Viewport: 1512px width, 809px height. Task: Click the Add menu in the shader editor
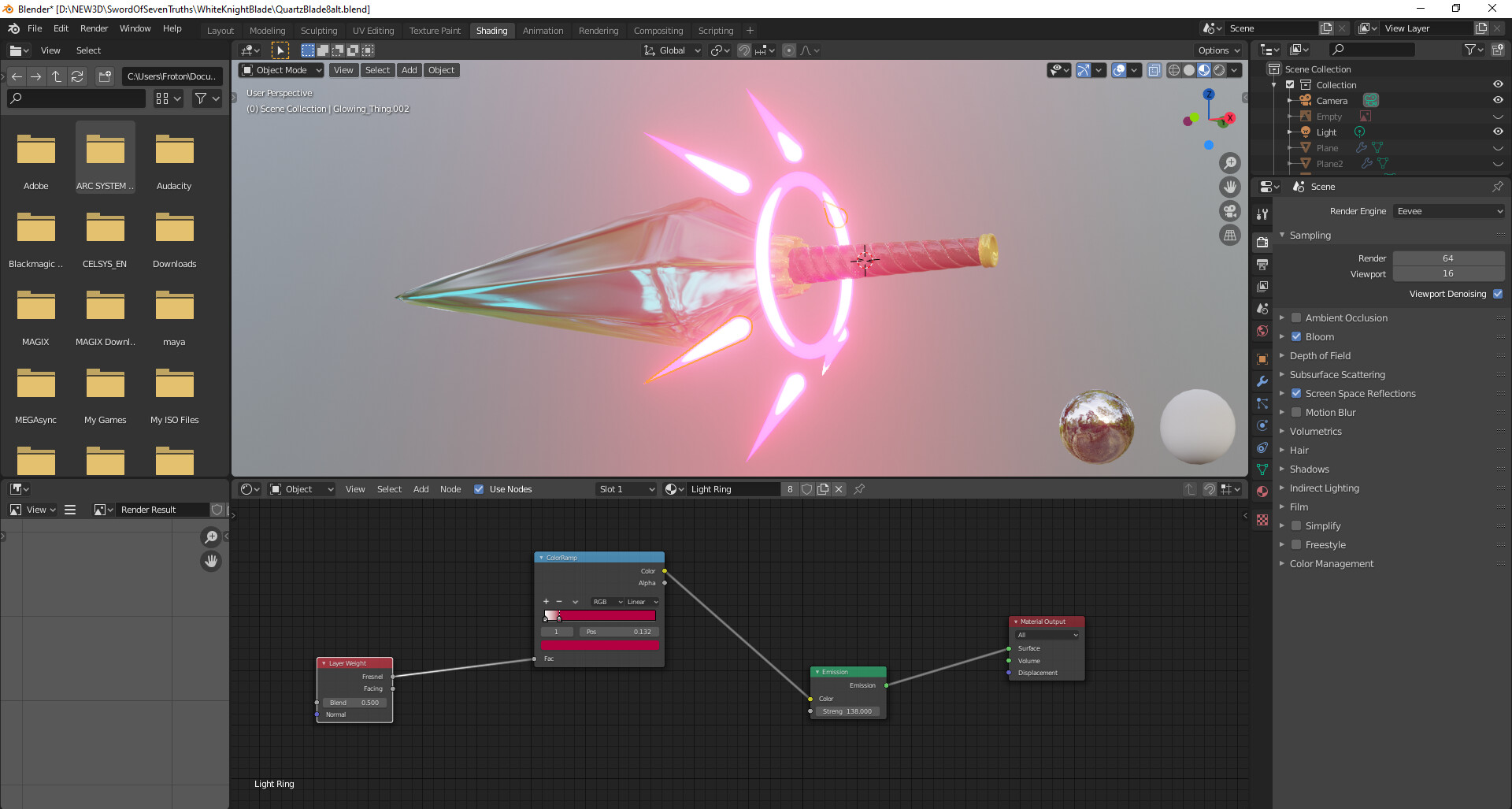coord(421,489)
